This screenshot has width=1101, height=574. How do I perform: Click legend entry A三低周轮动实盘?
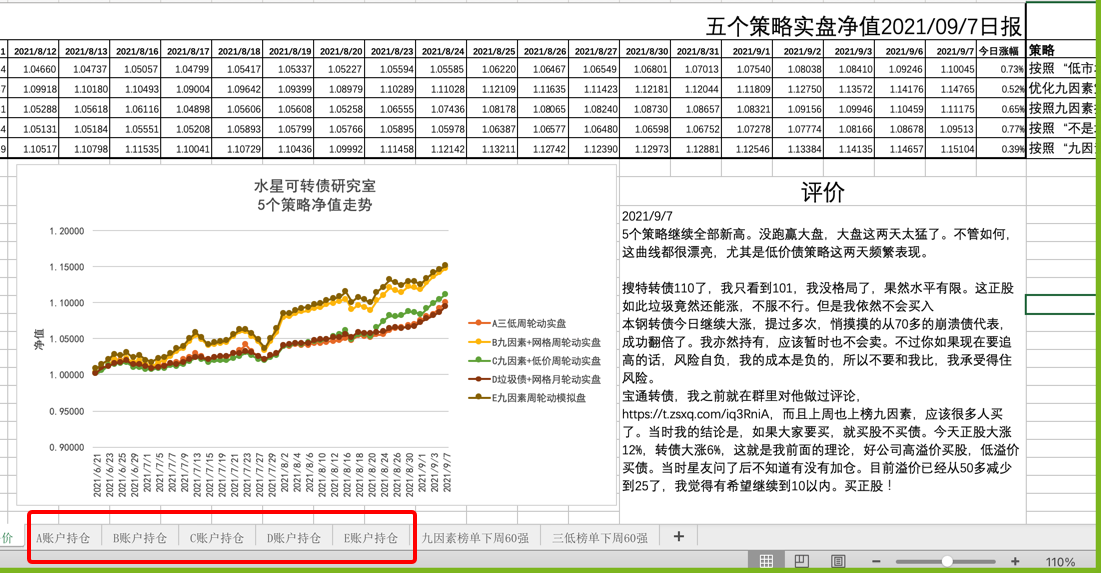[x=528, y=324]
